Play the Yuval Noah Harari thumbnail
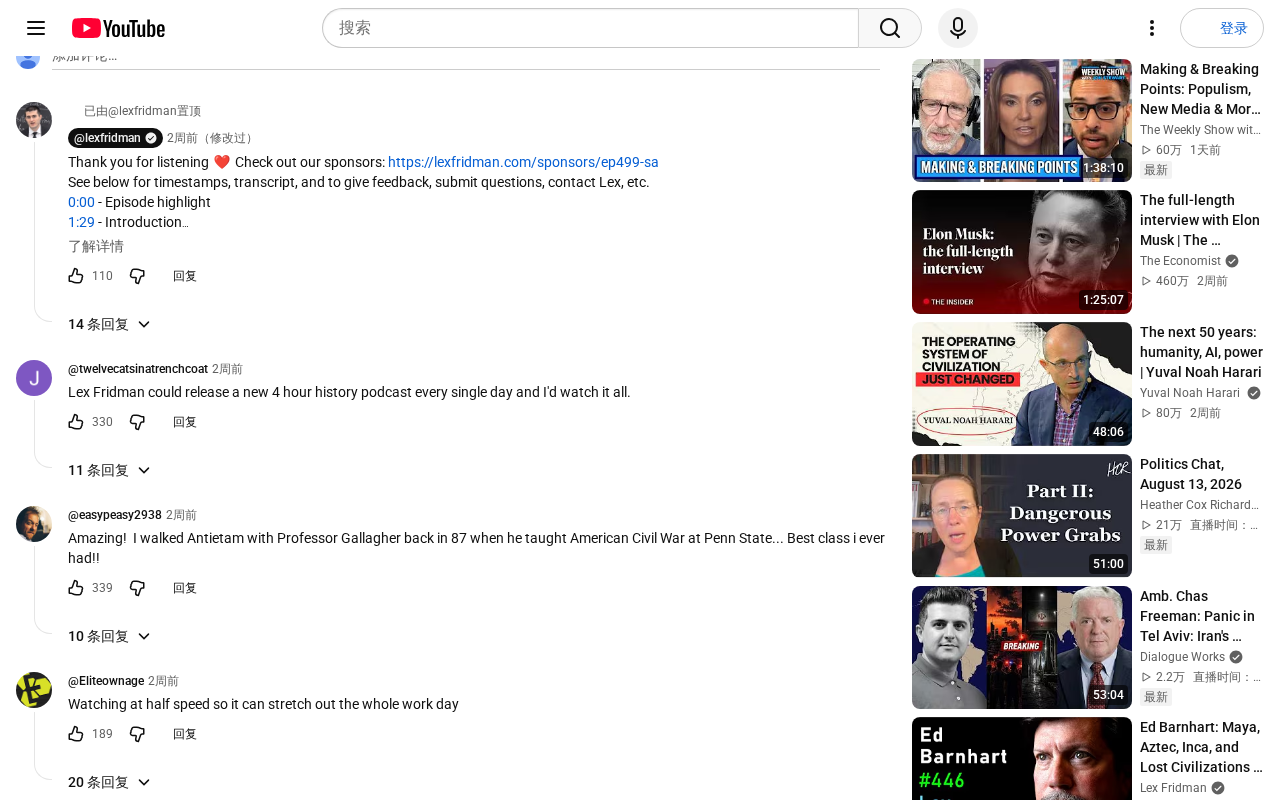 (1022, 384)
